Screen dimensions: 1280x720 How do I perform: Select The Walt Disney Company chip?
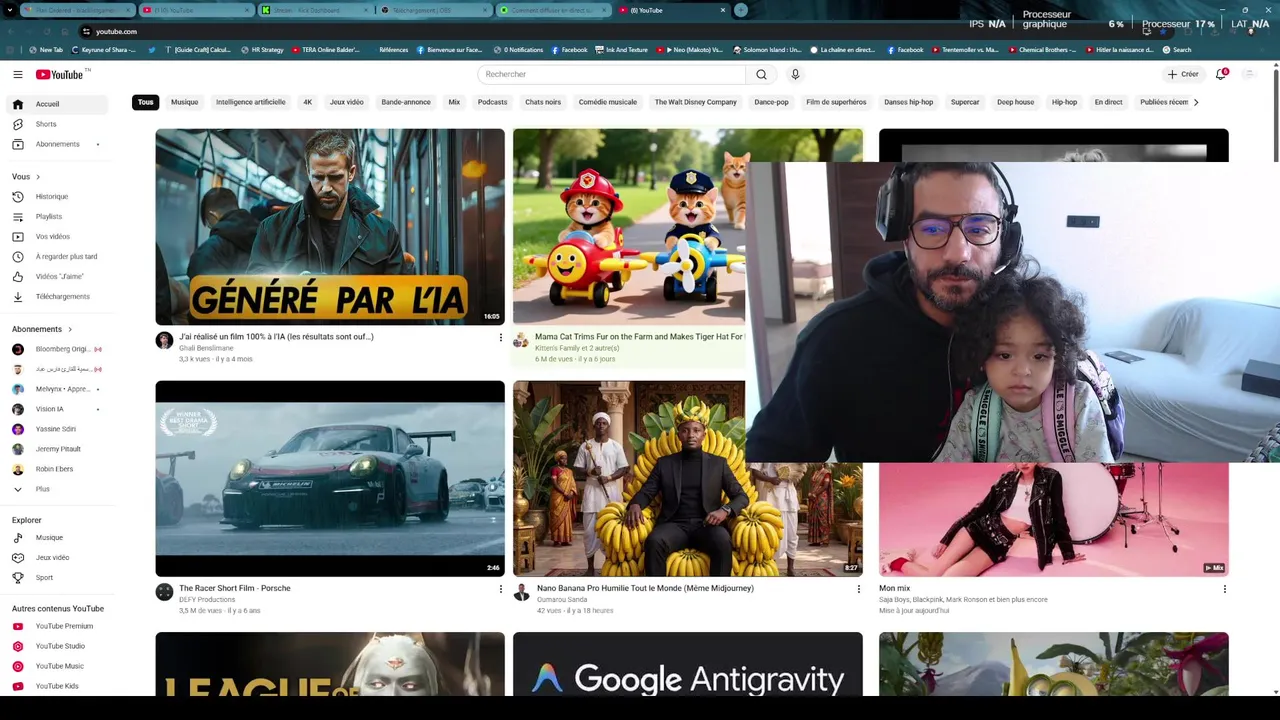[x=696, y=102]
